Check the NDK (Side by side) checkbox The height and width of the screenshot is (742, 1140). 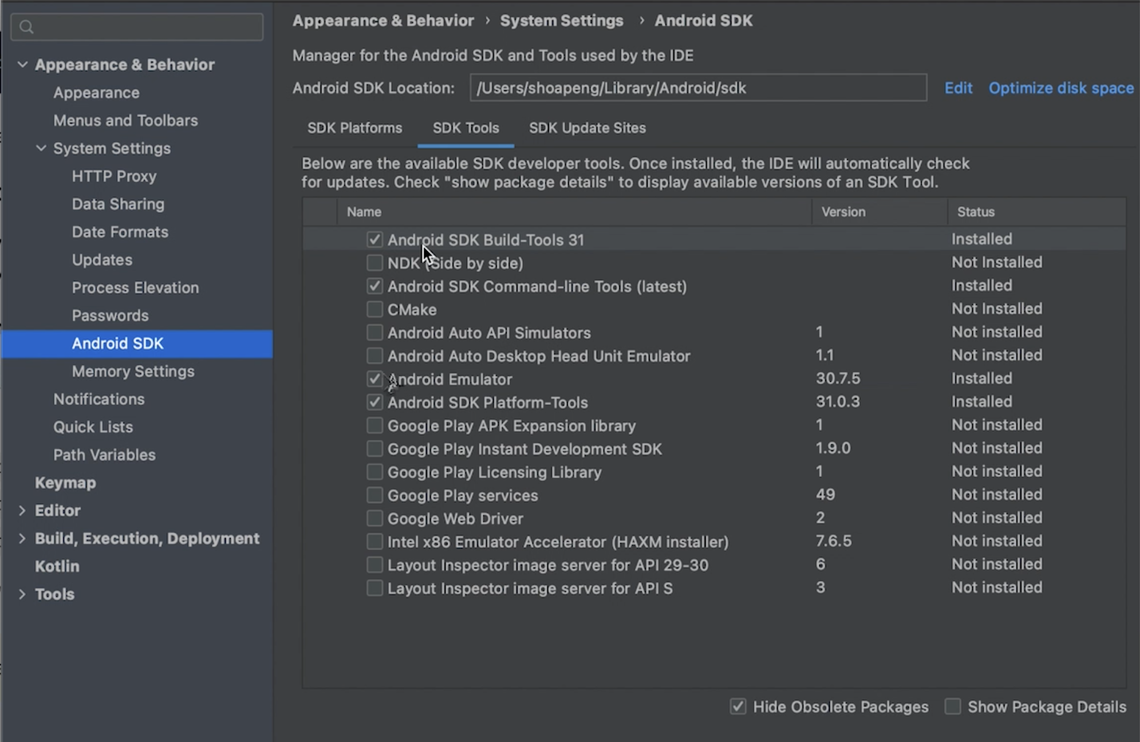click(x=374, y=262)
